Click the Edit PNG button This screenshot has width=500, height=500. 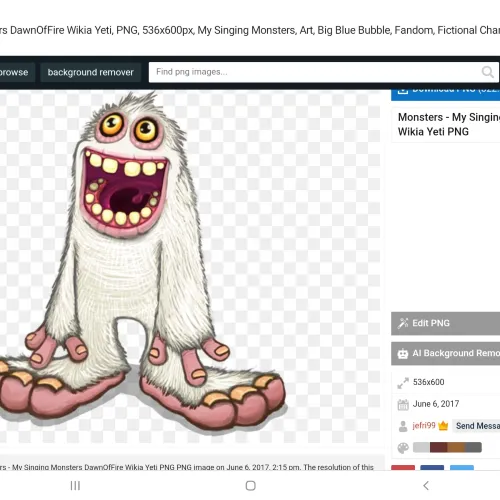445,323
